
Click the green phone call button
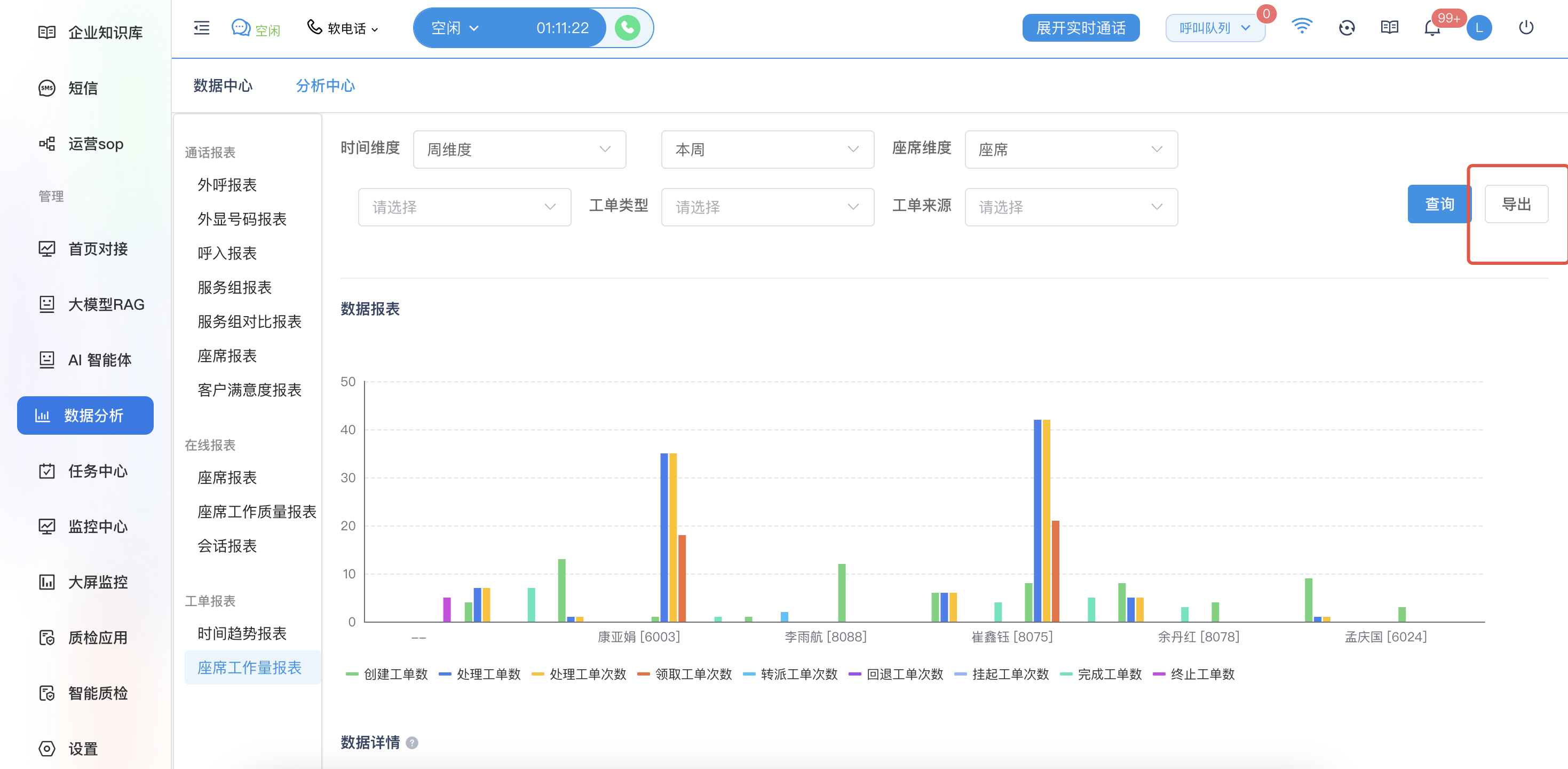[628, 28]
